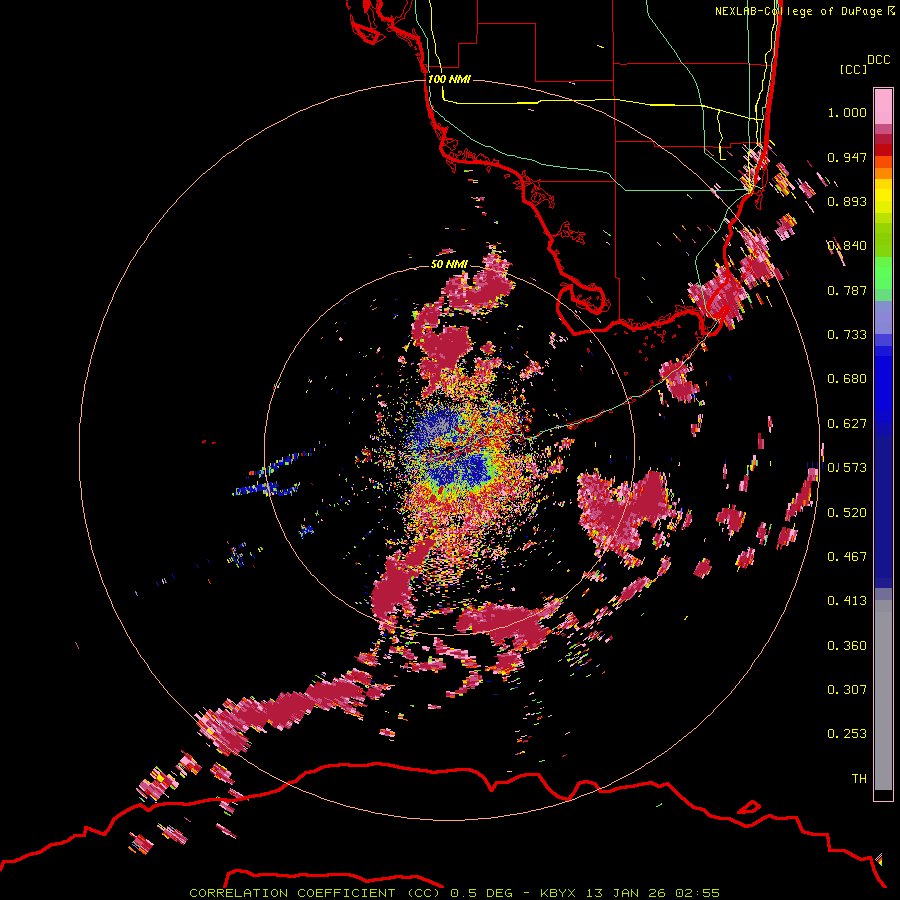Click the 0.253 legend value
This screenshot has width=900, height=900.
847,734
